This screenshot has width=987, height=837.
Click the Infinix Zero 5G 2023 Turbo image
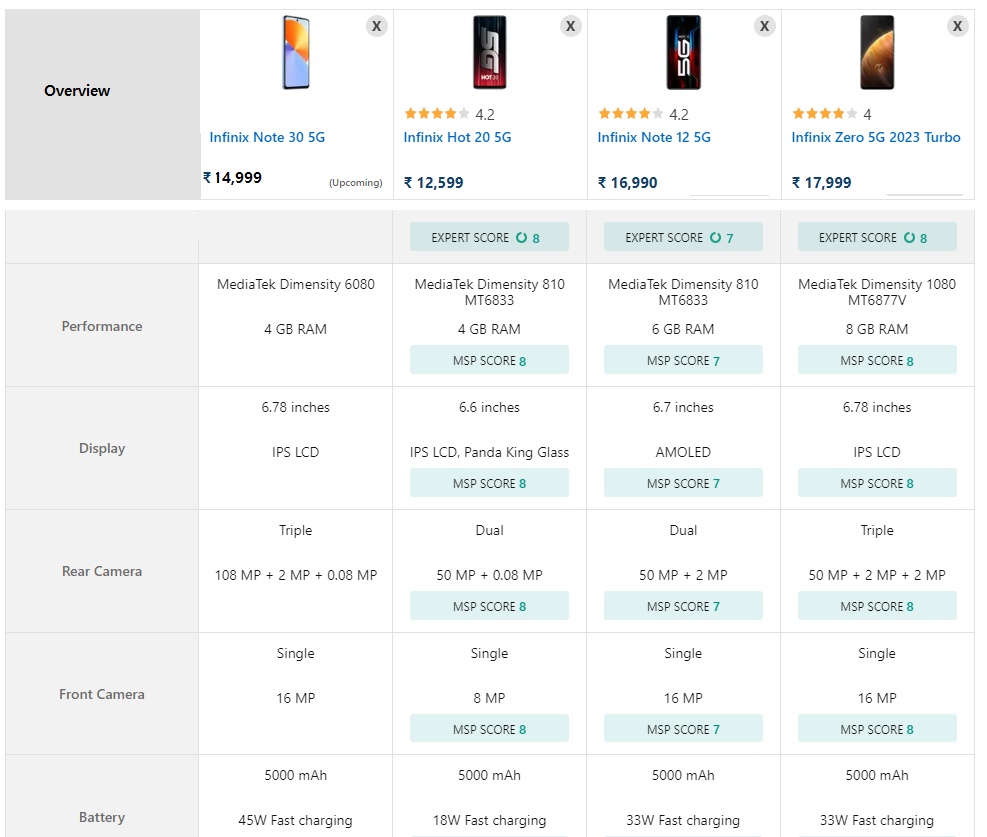877,53
